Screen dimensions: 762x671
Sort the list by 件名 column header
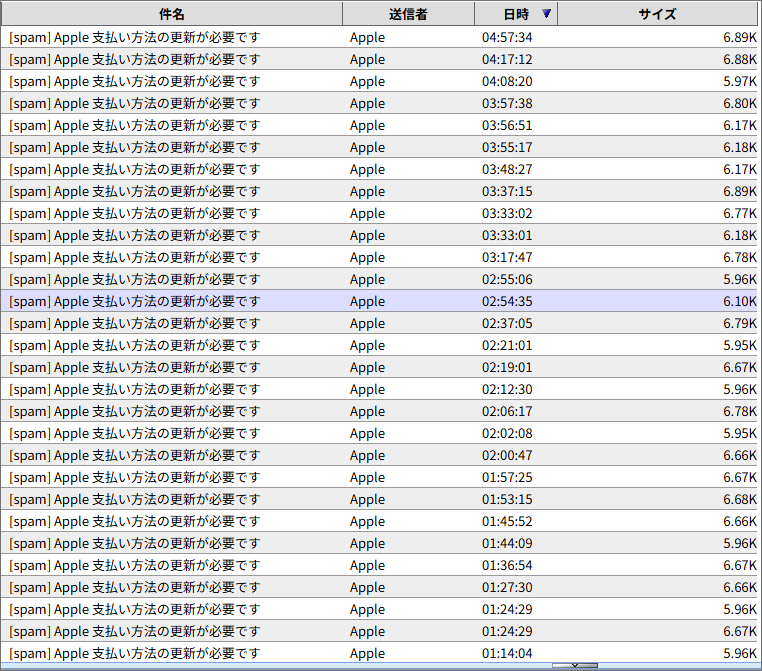(x=171, y=14)
